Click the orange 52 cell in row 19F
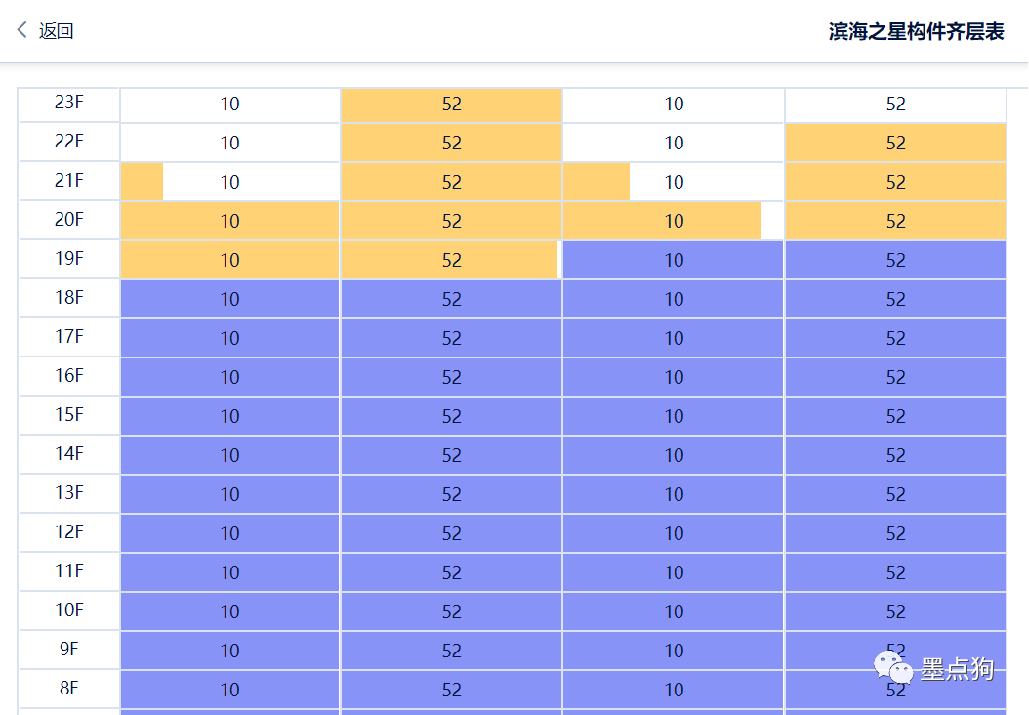This screenshot has width=1029, height=715. pyautogui.click(x=451, y=260)
